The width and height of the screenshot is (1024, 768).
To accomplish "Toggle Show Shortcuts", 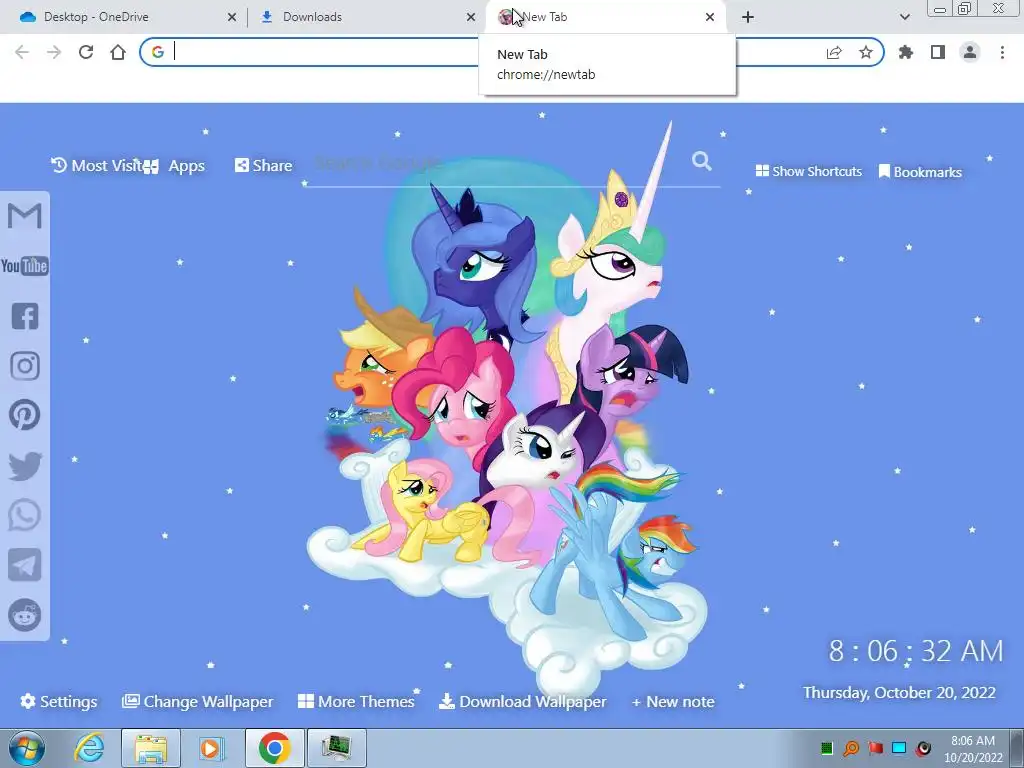I will pyautogui.click(x=808, y=171).
